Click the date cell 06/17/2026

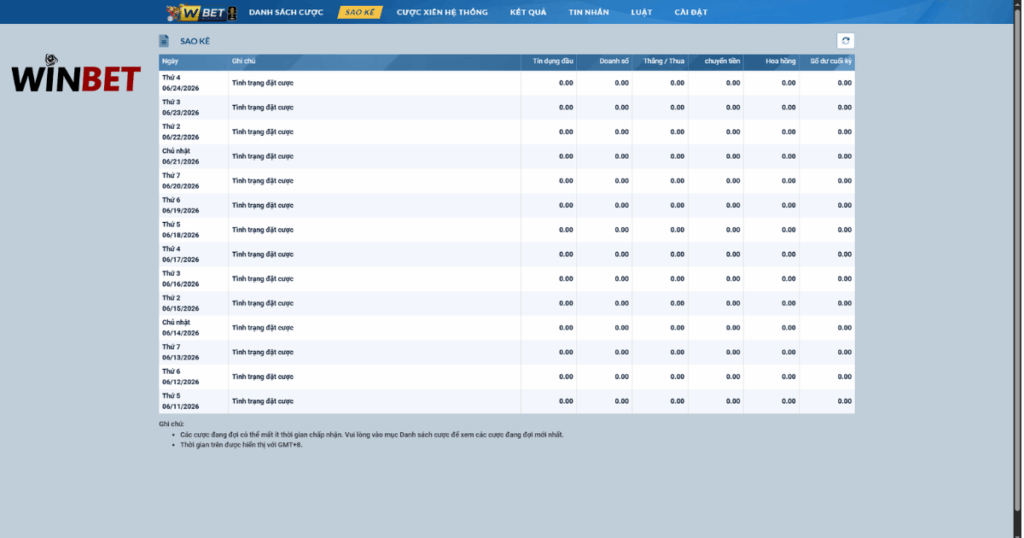click(x=193, y=255)
